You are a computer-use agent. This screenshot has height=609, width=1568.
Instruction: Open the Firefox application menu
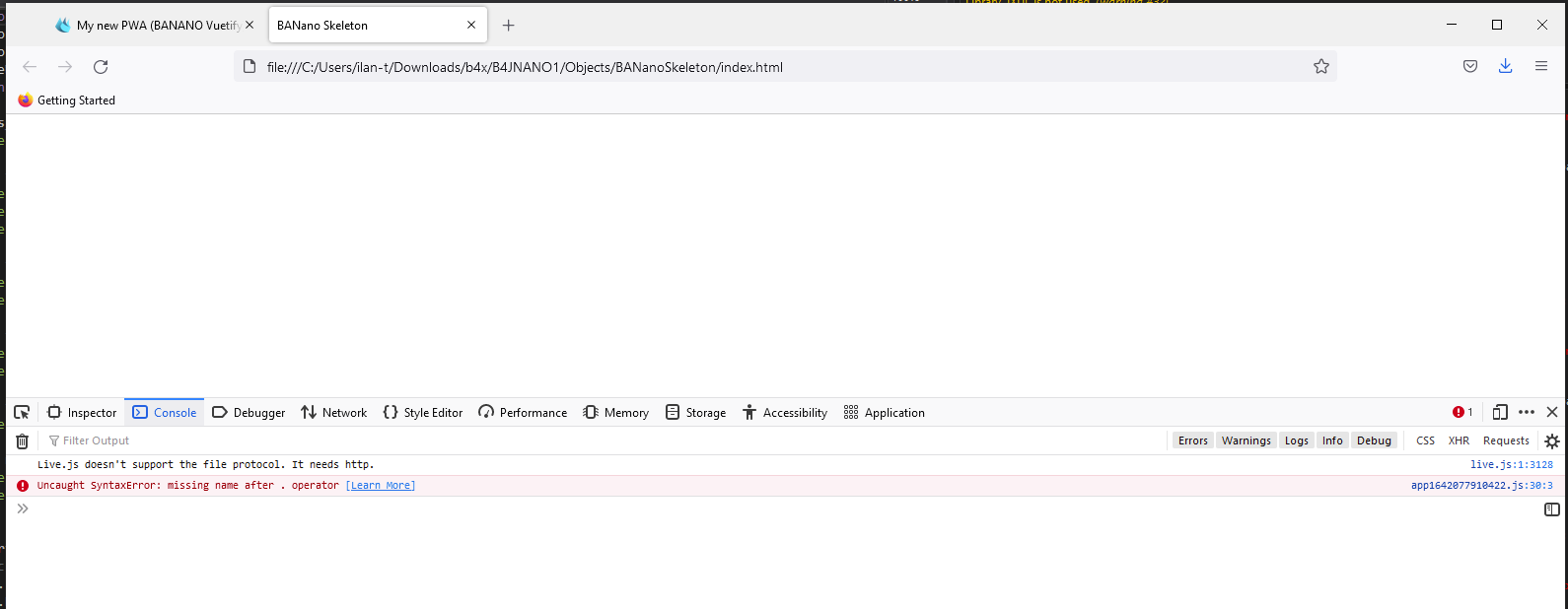[x=1541, y=67]
